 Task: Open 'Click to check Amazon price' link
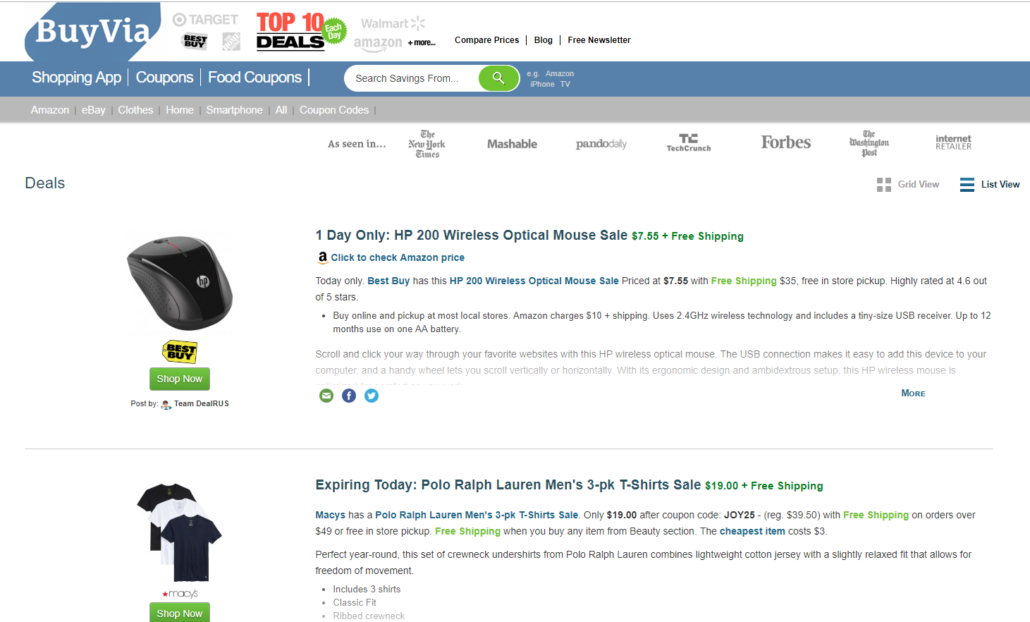click(x=397, y=257)
